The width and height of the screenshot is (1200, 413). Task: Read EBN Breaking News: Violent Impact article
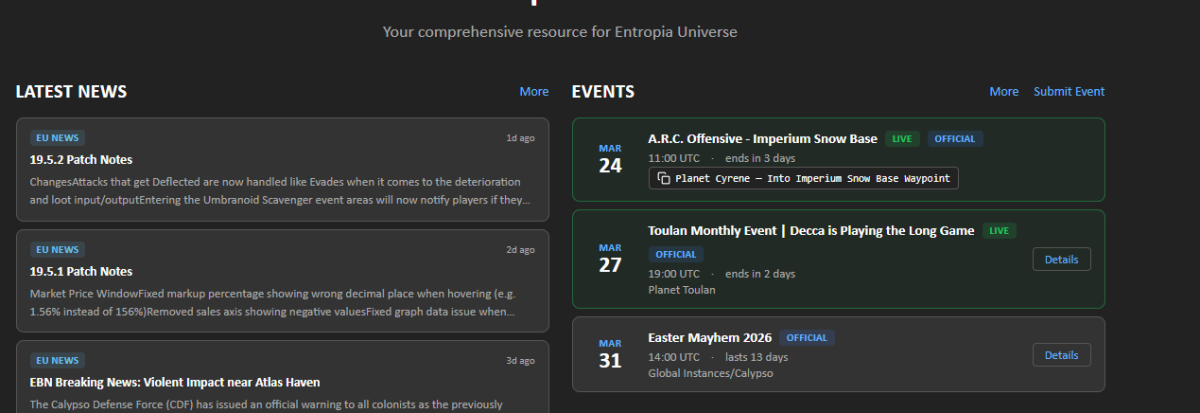175,382
